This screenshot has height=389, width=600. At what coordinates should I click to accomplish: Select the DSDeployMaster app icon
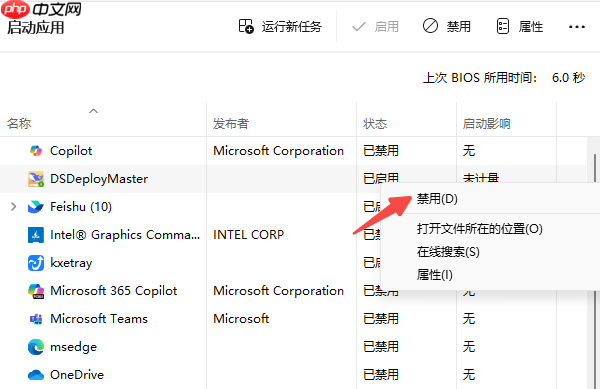pyautogui.click(x=36, y=179)
